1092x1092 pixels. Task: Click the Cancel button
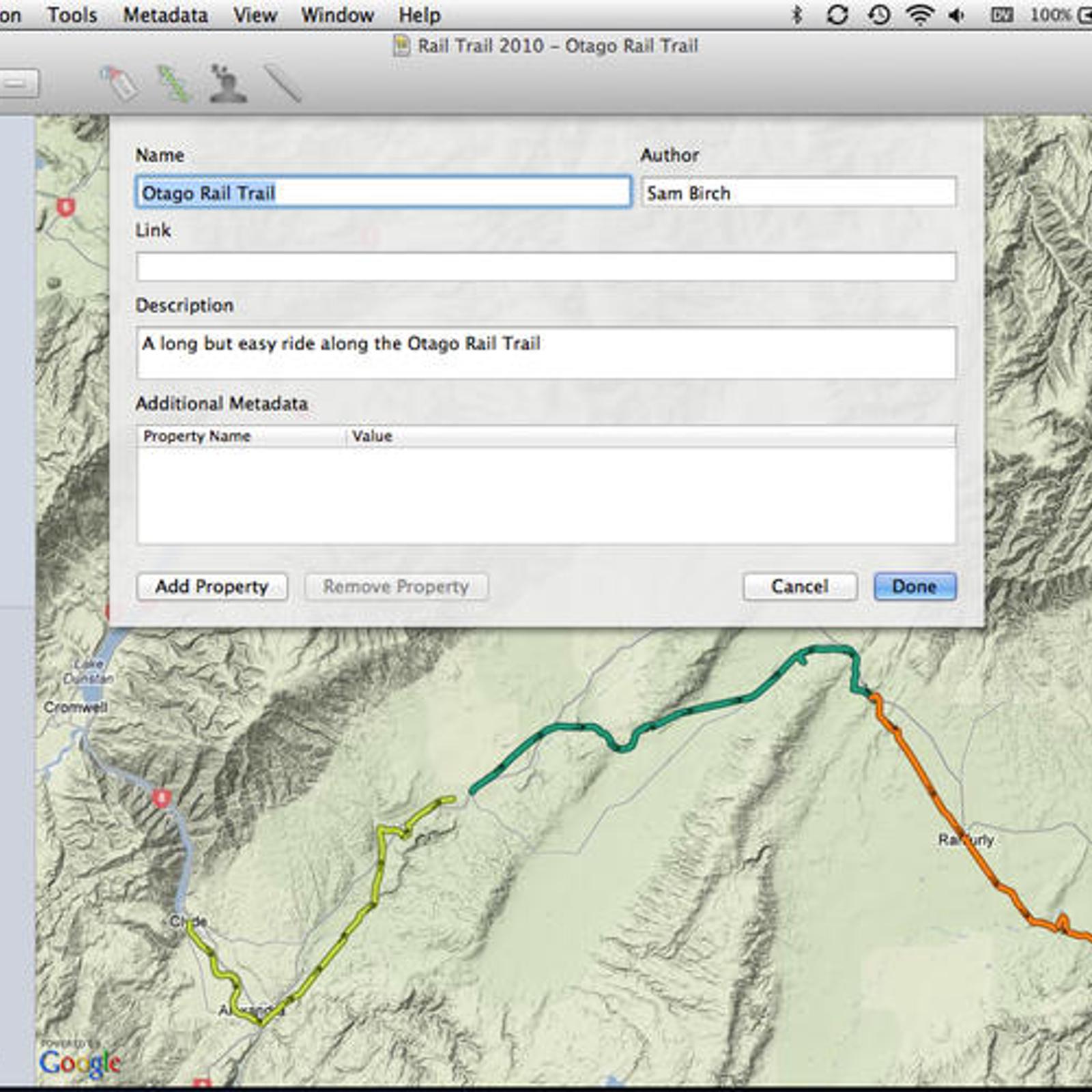coord(799,586)
